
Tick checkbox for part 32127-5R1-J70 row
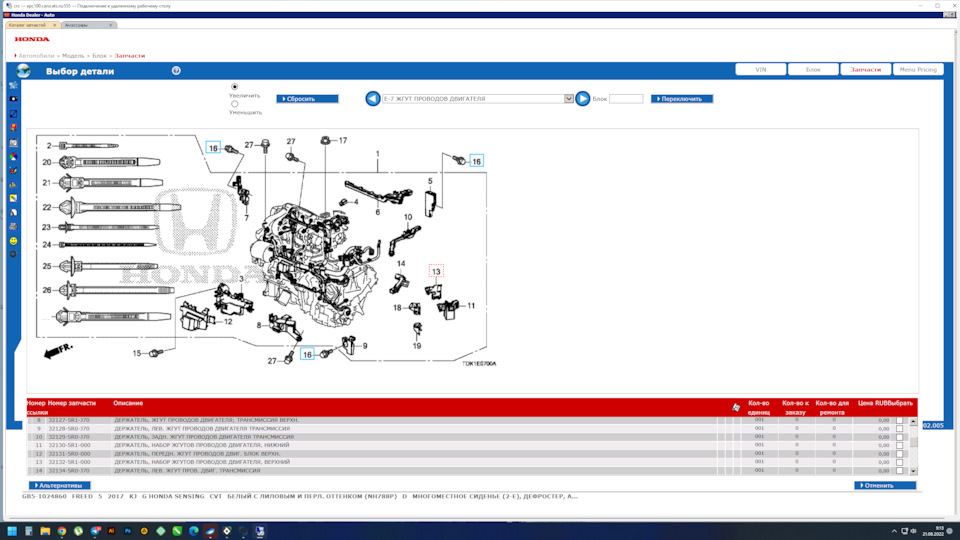coord(899,421)
